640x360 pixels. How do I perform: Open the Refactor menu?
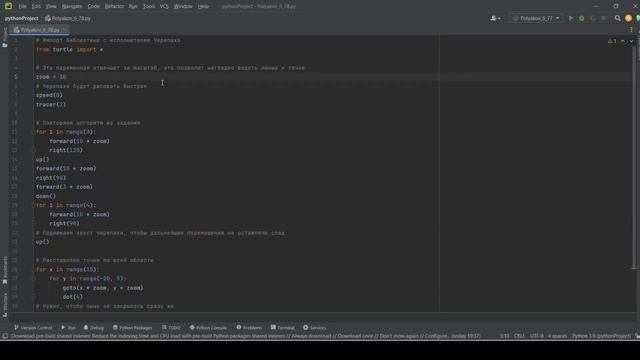114,6
